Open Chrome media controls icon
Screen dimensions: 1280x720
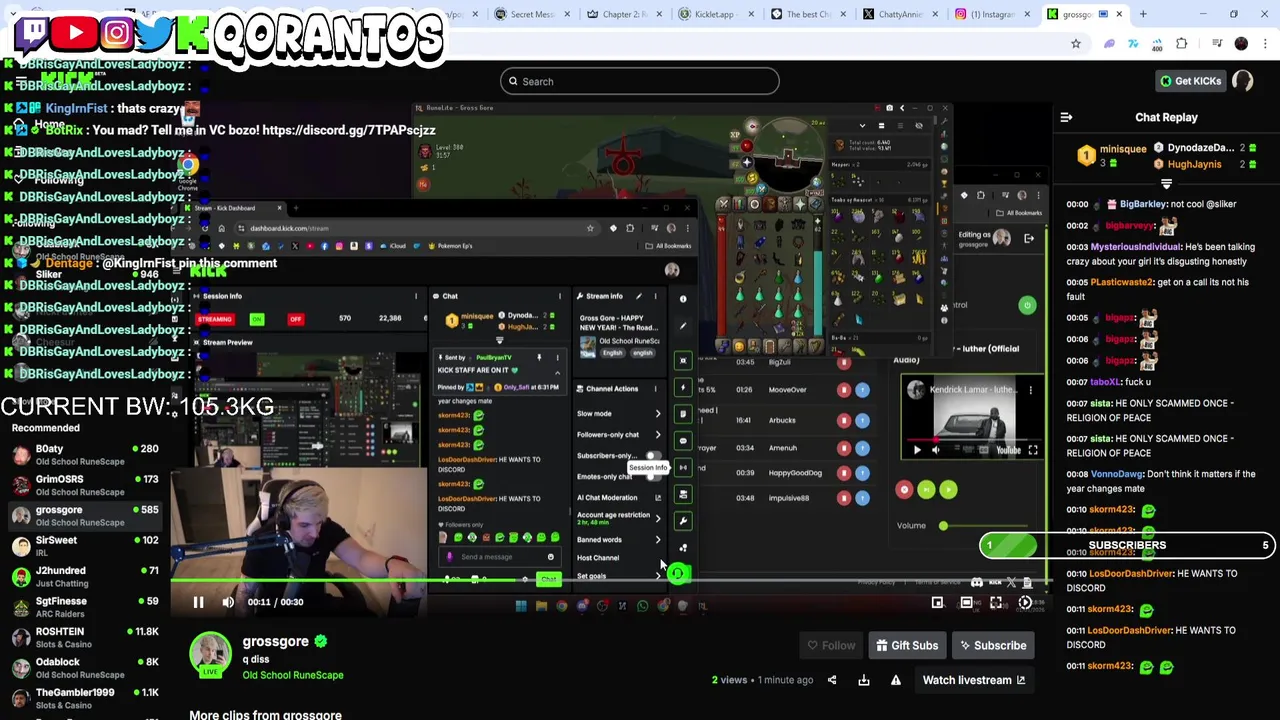[x=1216, y=44]
